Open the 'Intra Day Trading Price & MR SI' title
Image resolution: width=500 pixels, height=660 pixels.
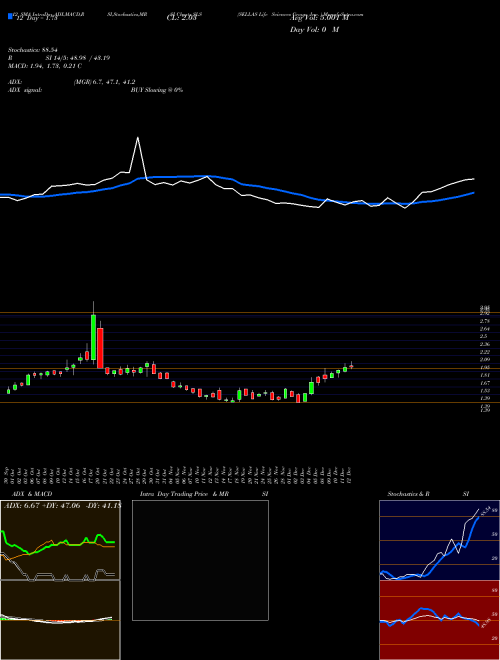point(204,494)
